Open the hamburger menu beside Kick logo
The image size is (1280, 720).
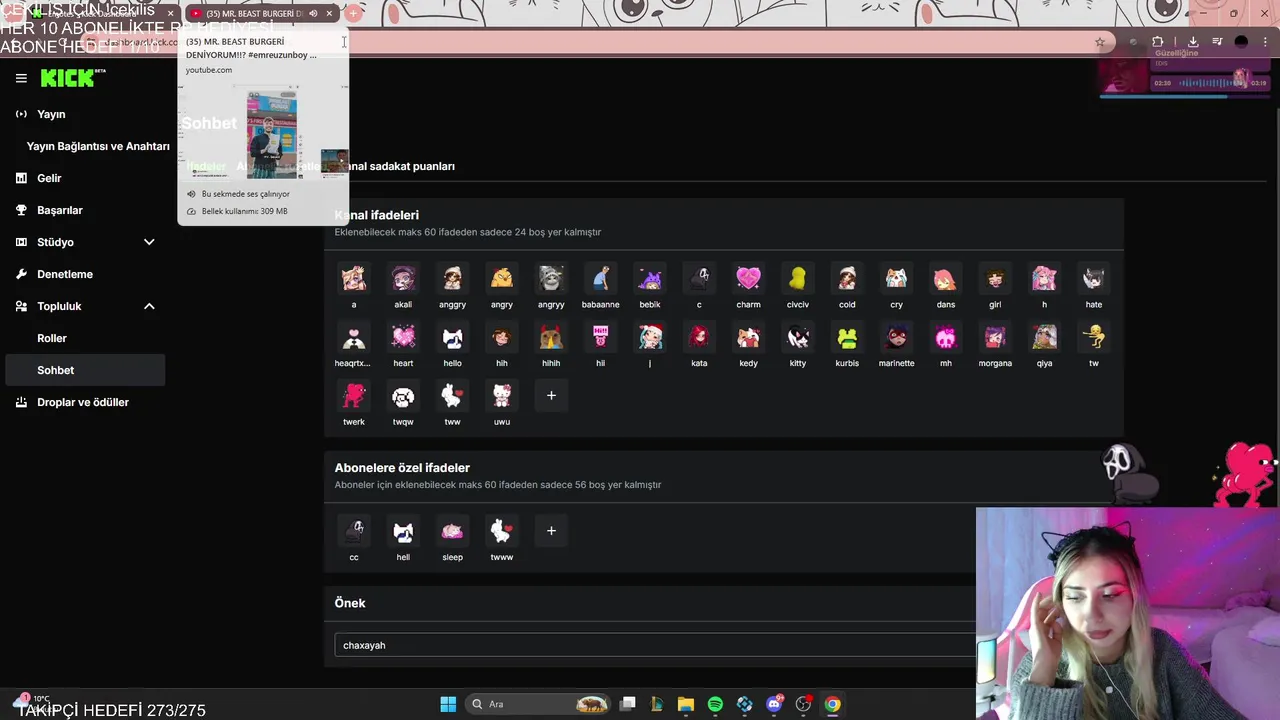click(21, 78)
